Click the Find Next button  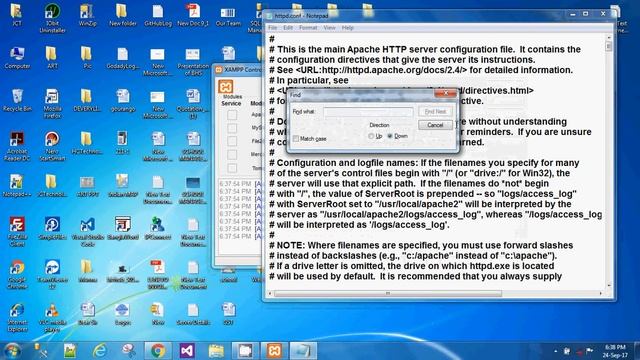(435, 111)
